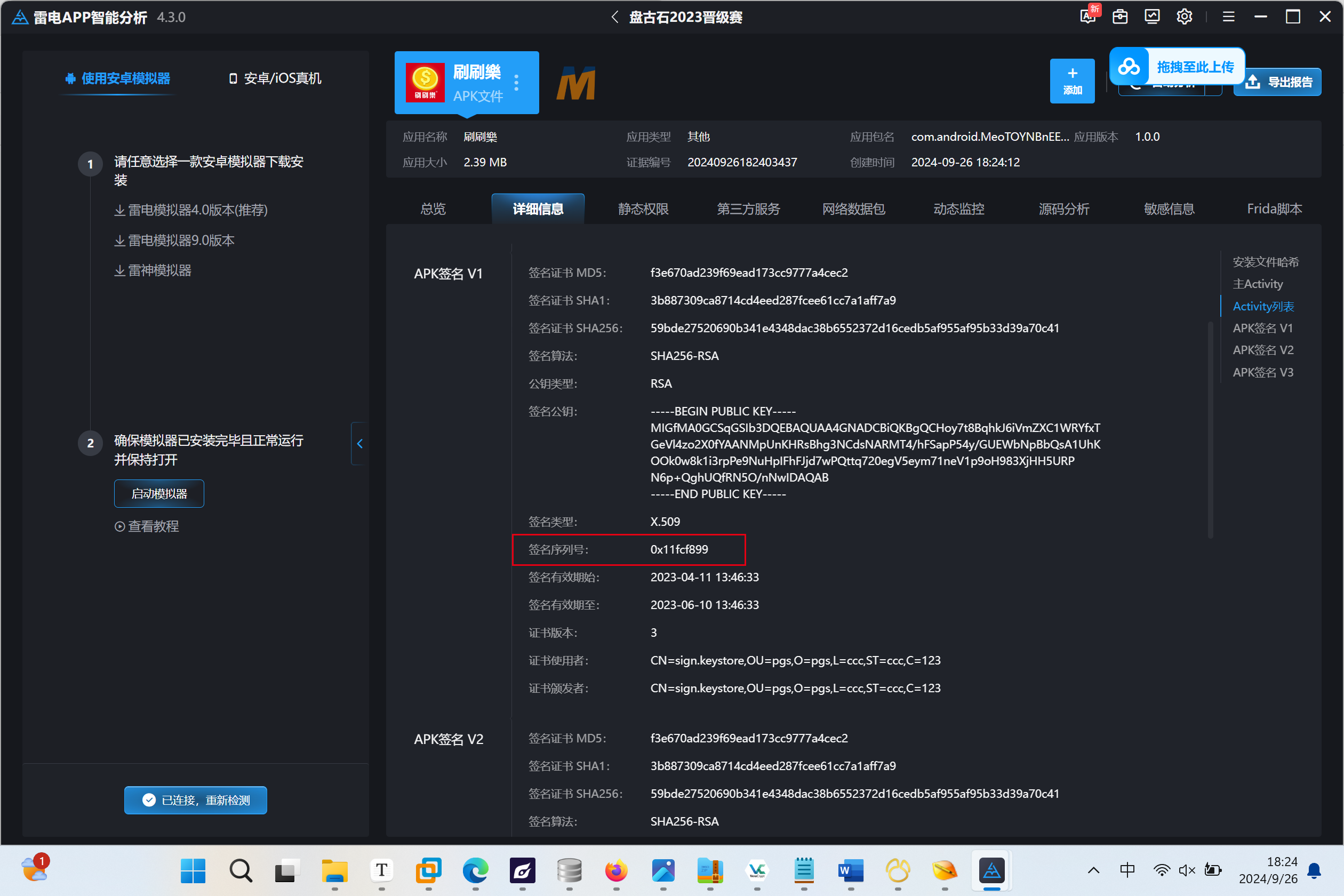Download 雷电模拟器4.0版本(推荐)
Screen dimensions: 1344x896
(x=191, y=210)
